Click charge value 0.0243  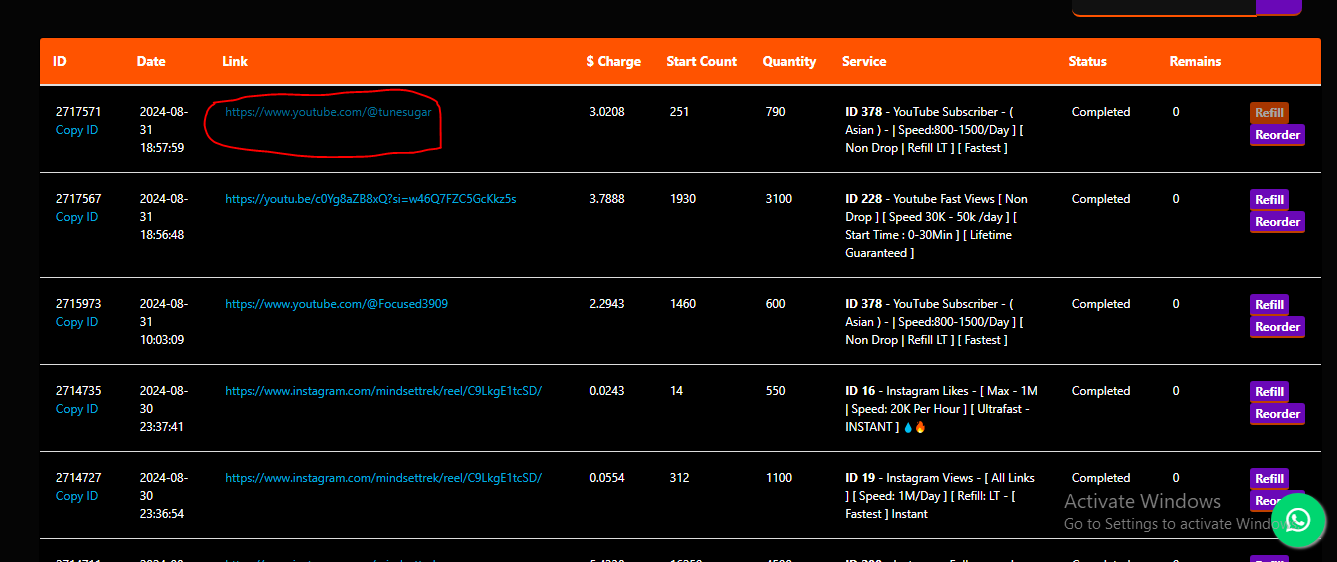607,391
